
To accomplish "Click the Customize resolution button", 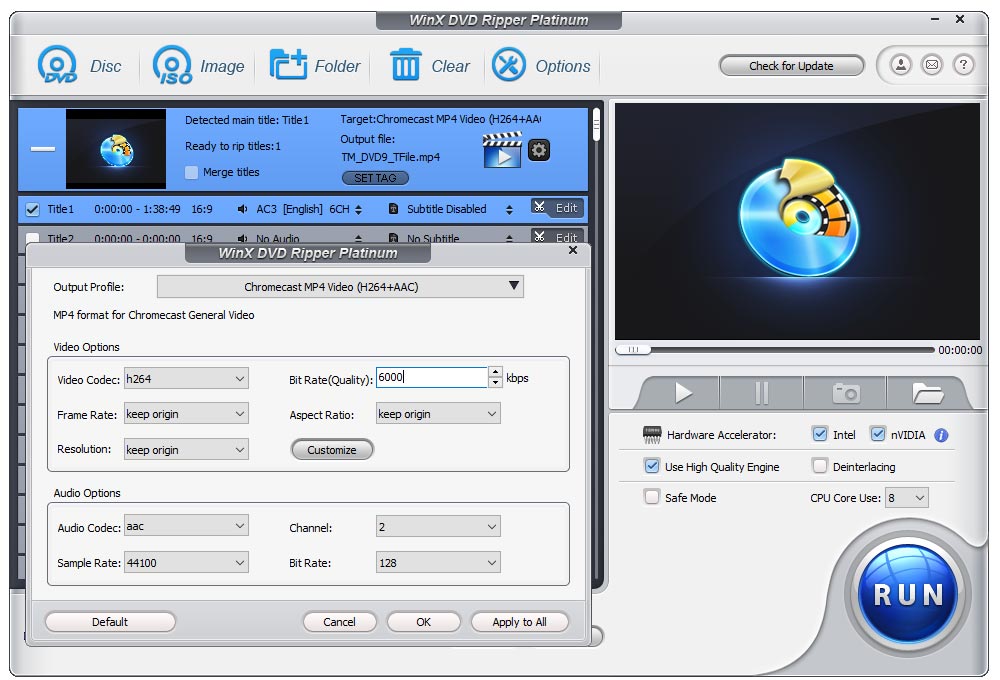I will [x=332, y=450].
